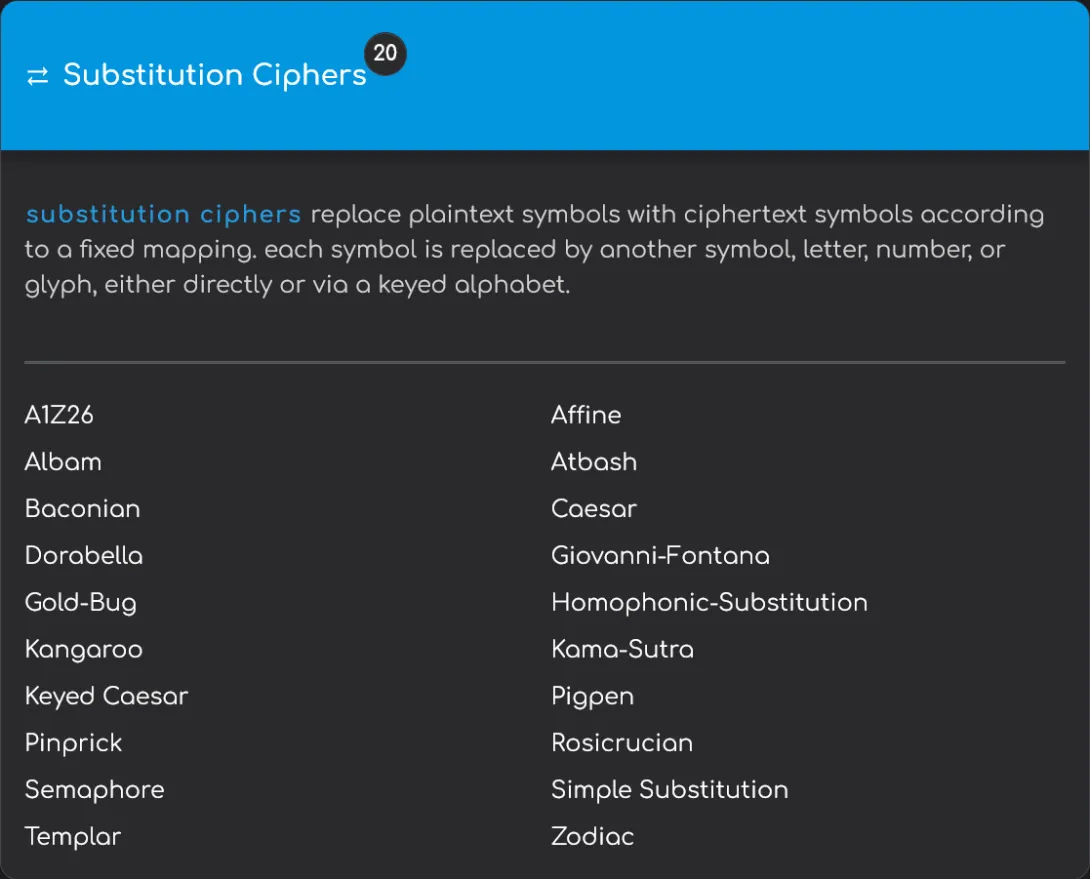The image size is (1090, 879).
Task: Select the Dorabella cipher
Action: [x=83, y=556]
